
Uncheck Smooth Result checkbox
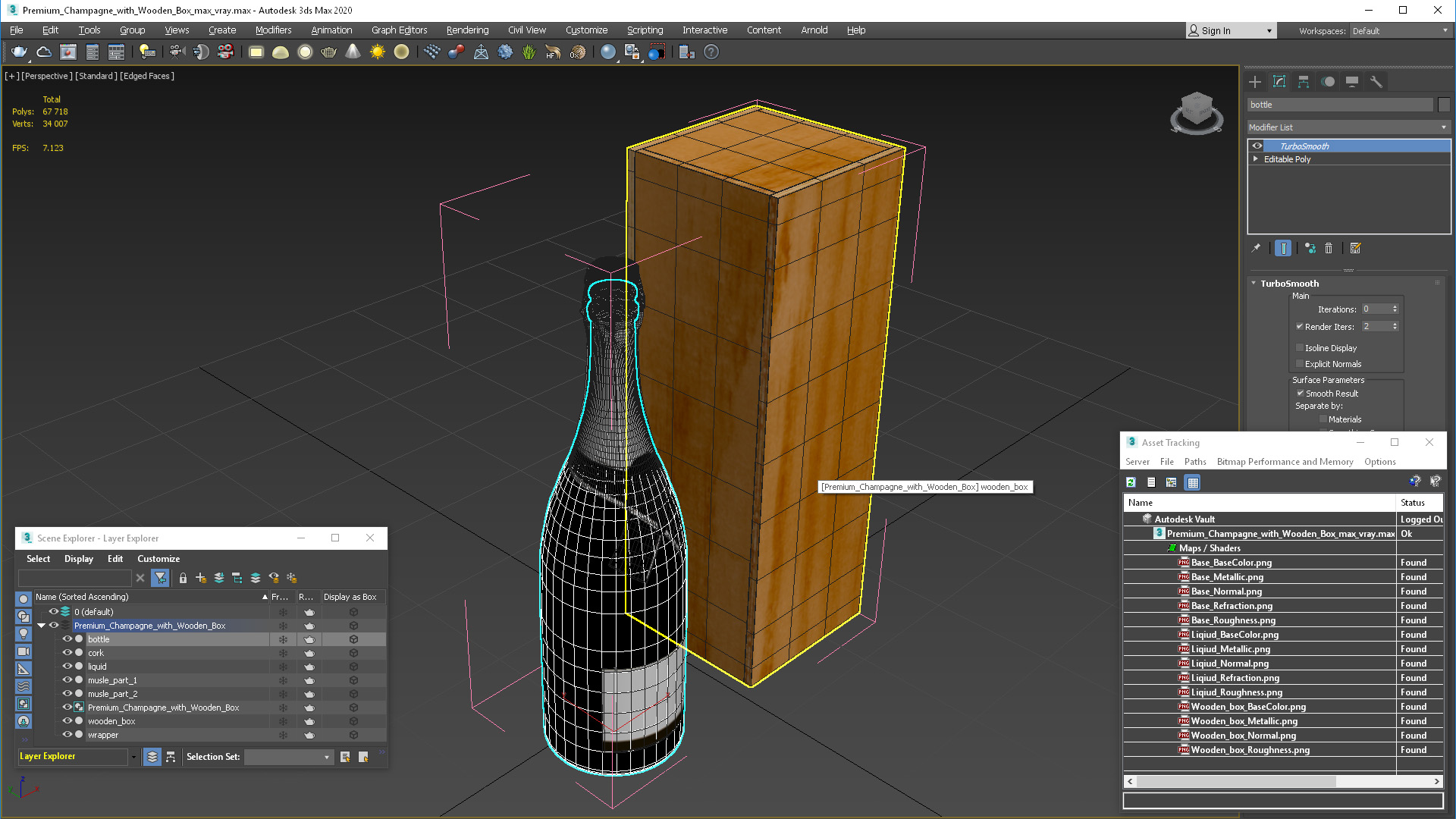pyautogui.click(x=1300, y=394)
